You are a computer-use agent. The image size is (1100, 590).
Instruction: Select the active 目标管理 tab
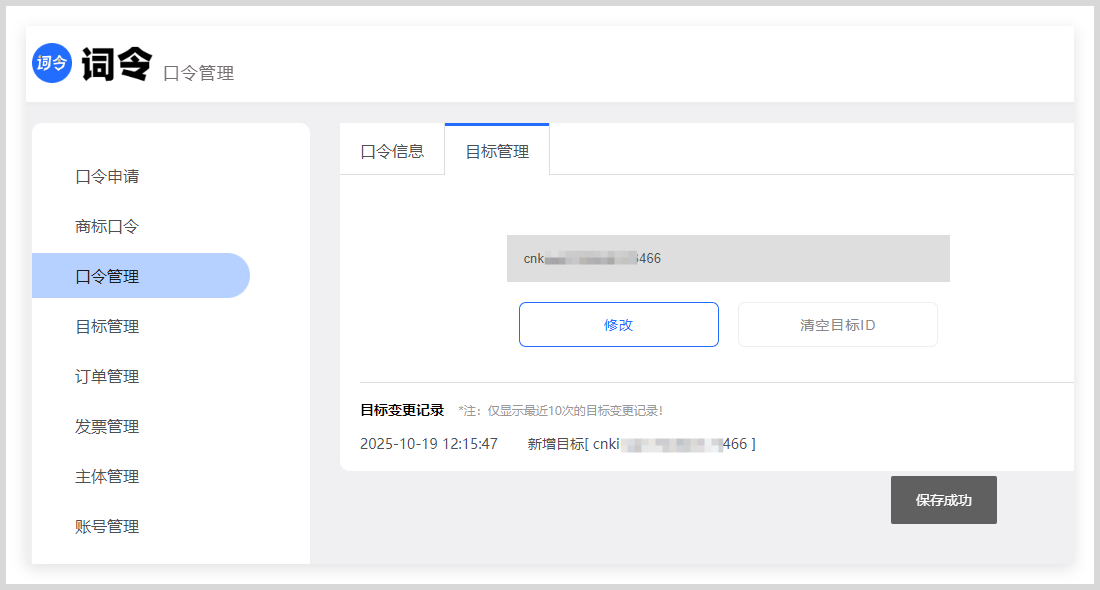click(x=497, y=152)
